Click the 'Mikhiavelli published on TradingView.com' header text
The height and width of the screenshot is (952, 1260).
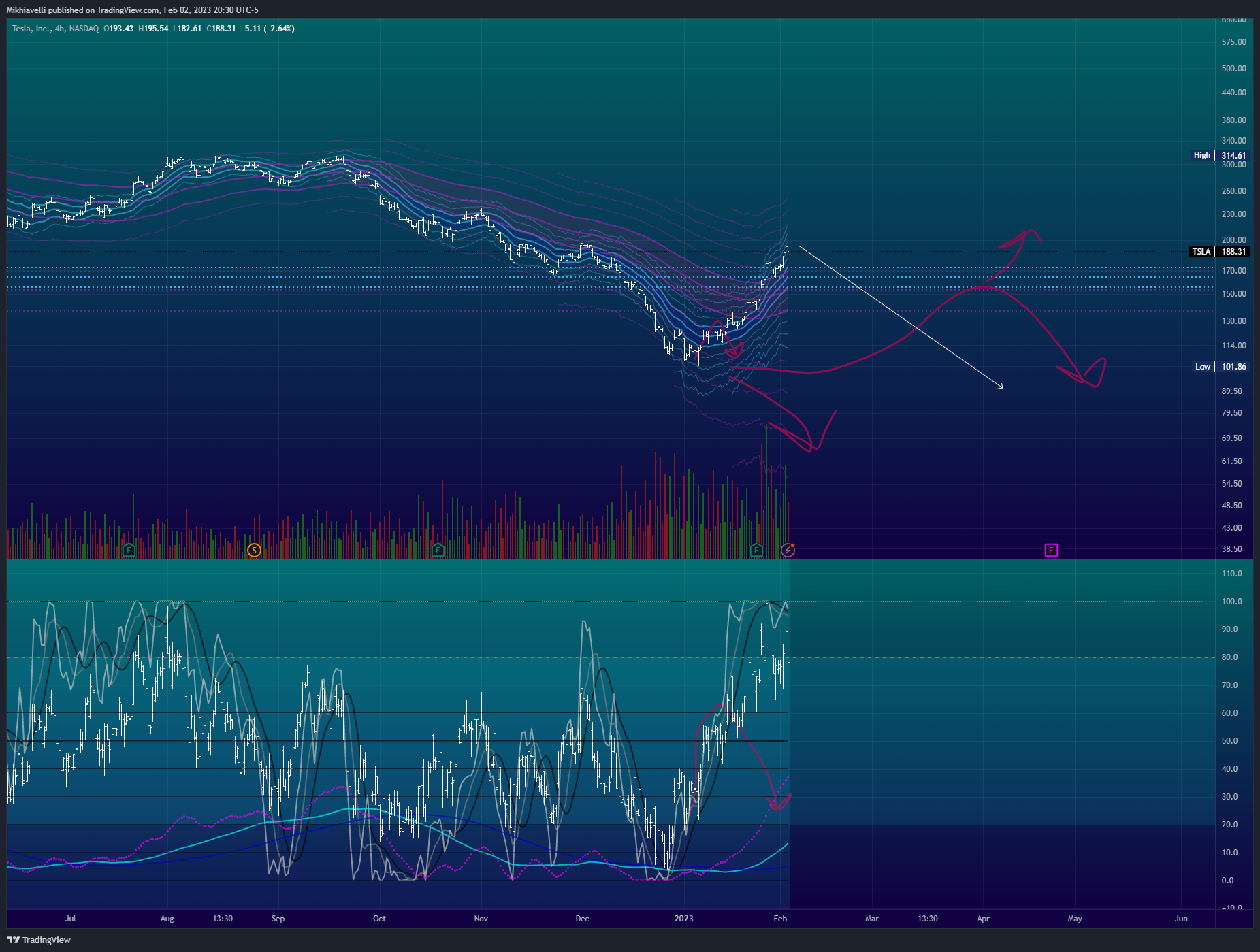84,10
